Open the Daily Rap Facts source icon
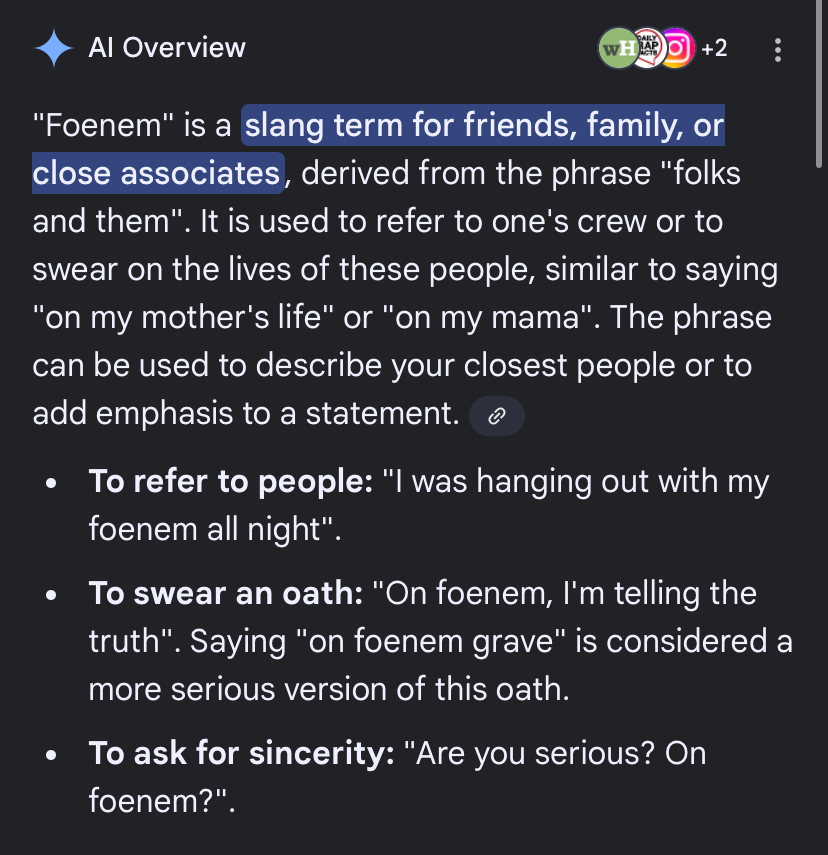This screenshot has width=828, height=855. (647, 47)
